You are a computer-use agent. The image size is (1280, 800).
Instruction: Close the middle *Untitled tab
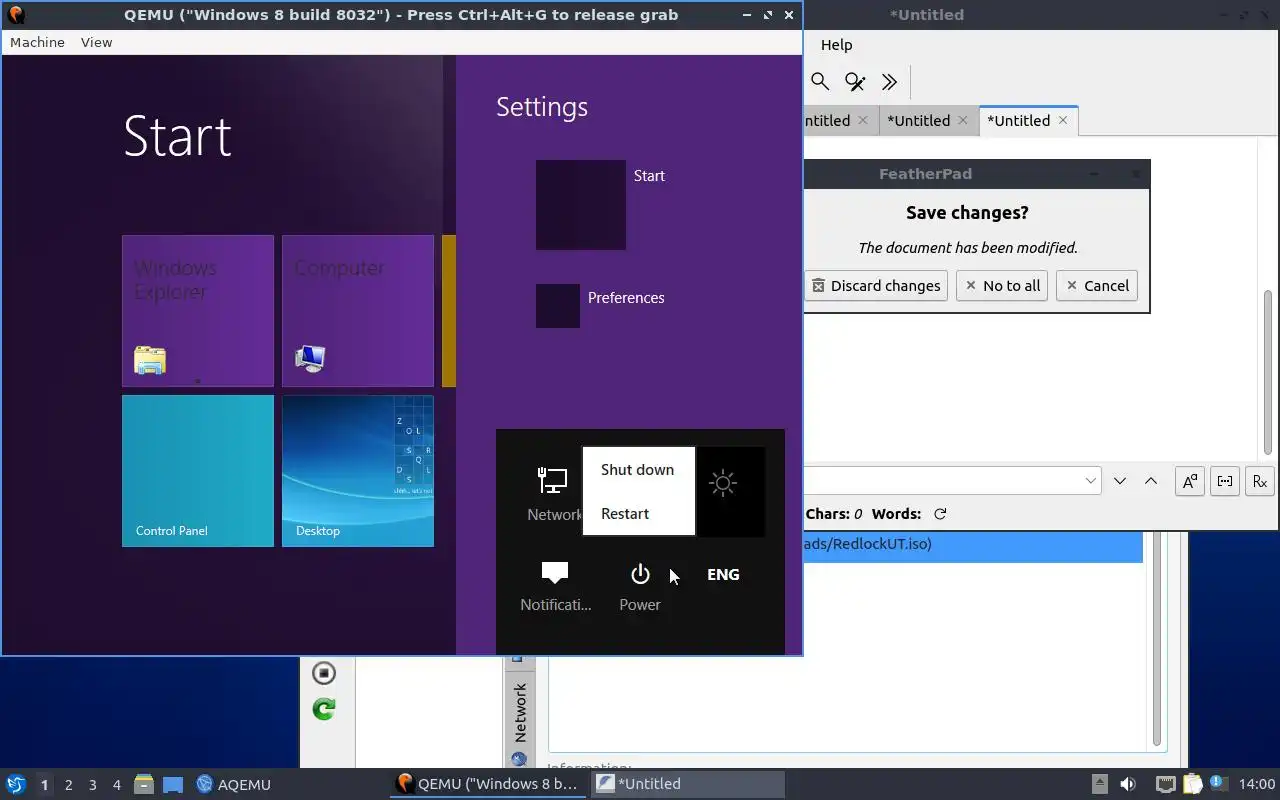(963, 120)
